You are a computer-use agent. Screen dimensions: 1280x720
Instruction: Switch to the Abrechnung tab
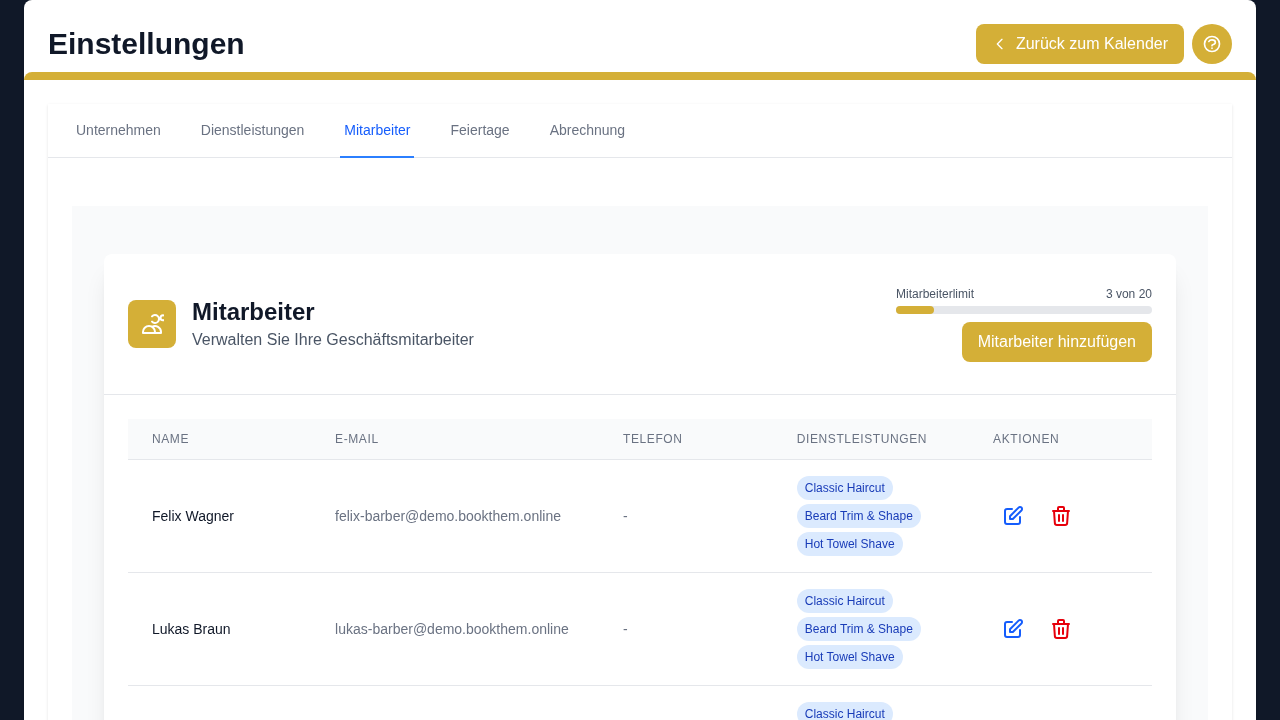[x=587, y=130]
